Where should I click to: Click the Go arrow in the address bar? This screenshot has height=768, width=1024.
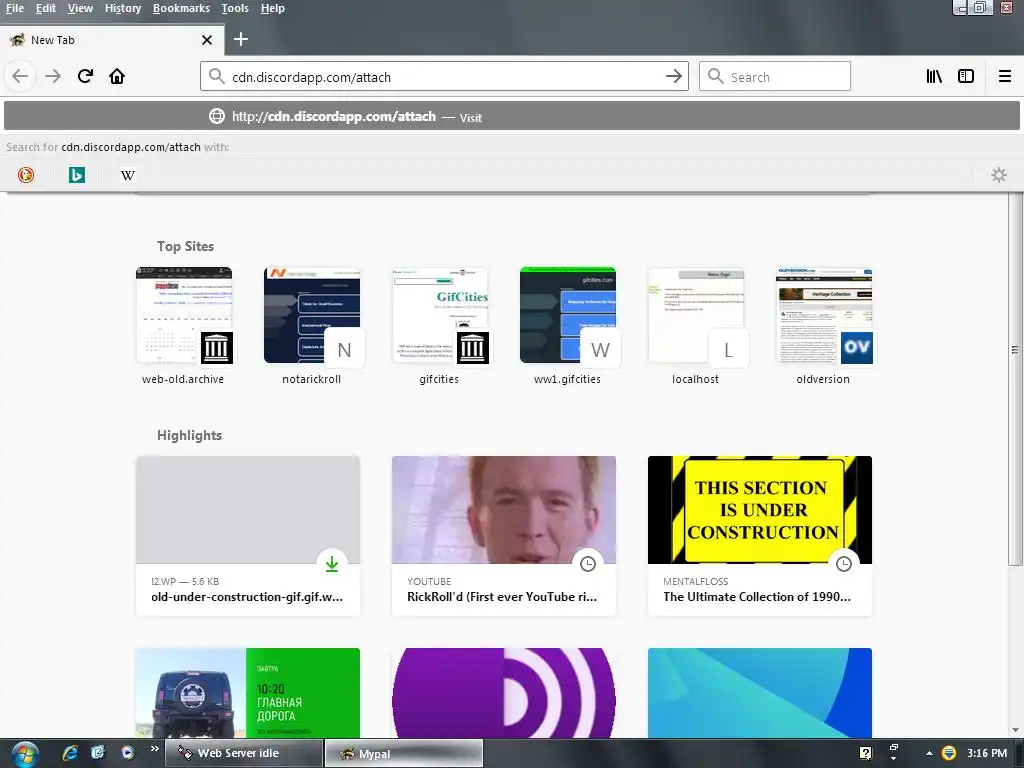pyautogui.click(x=673, y=76)
